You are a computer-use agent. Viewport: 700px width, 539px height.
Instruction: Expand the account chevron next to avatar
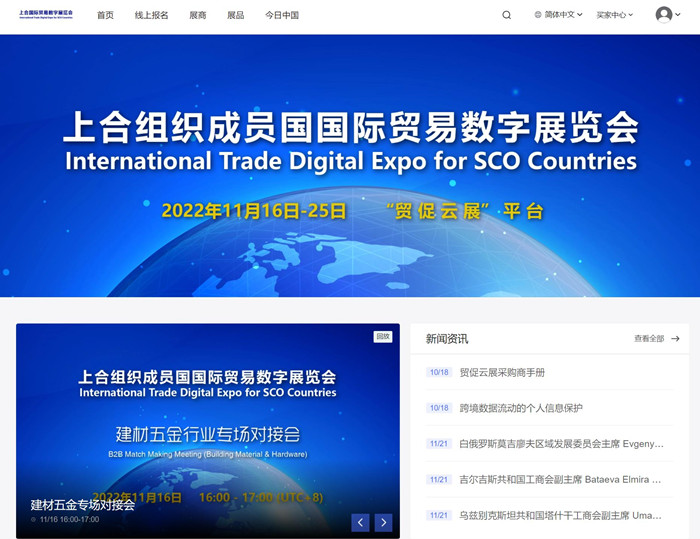pos(678,15)
